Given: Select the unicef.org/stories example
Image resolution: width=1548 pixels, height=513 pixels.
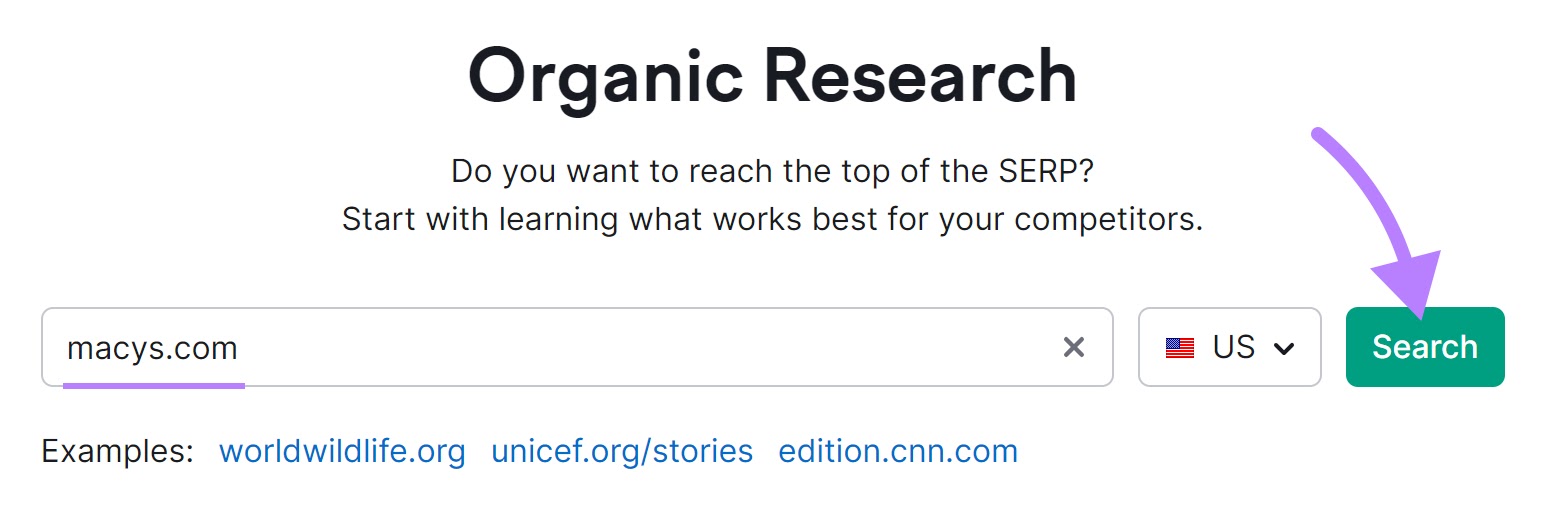Looking at the screenshot, I should (622, 451).
